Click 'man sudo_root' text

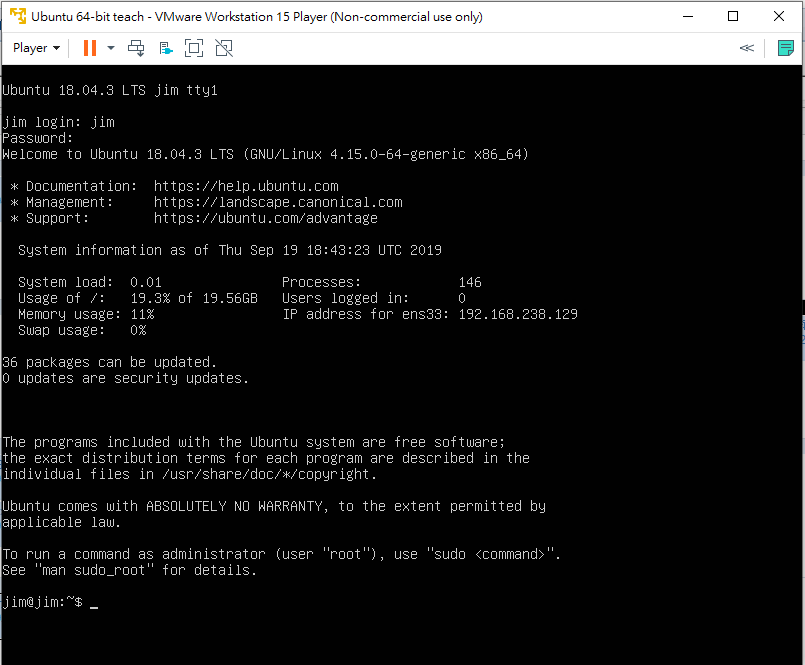click(94, 570)
